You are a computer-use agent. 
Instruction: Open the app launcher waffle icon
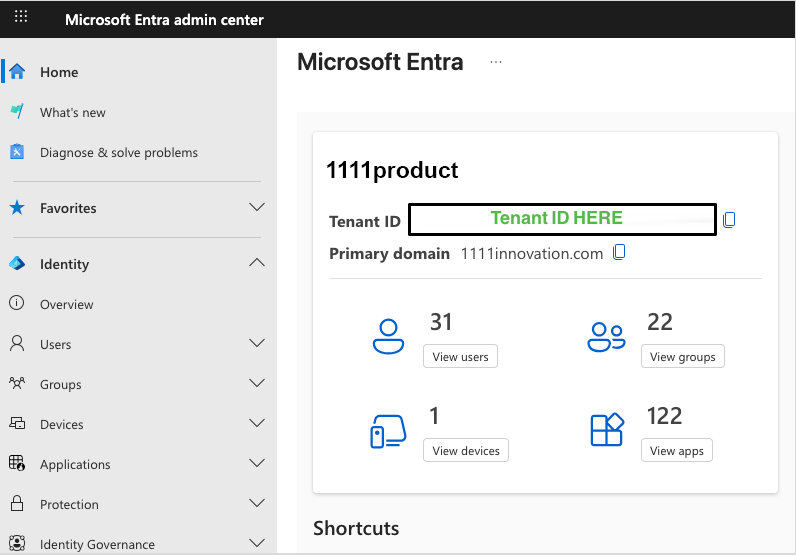coord(21,16)
